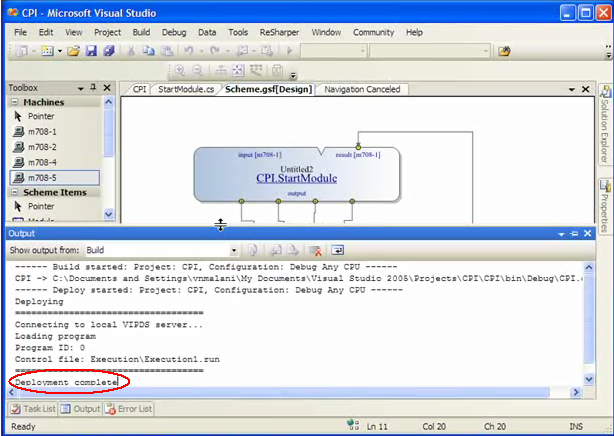
Task: Select the m708-4 machine item
Action: [x=42, y=162]
